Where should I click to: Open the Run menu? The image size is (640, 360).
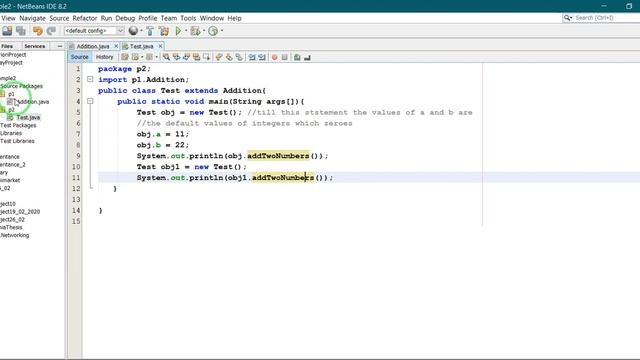(106, 18)
